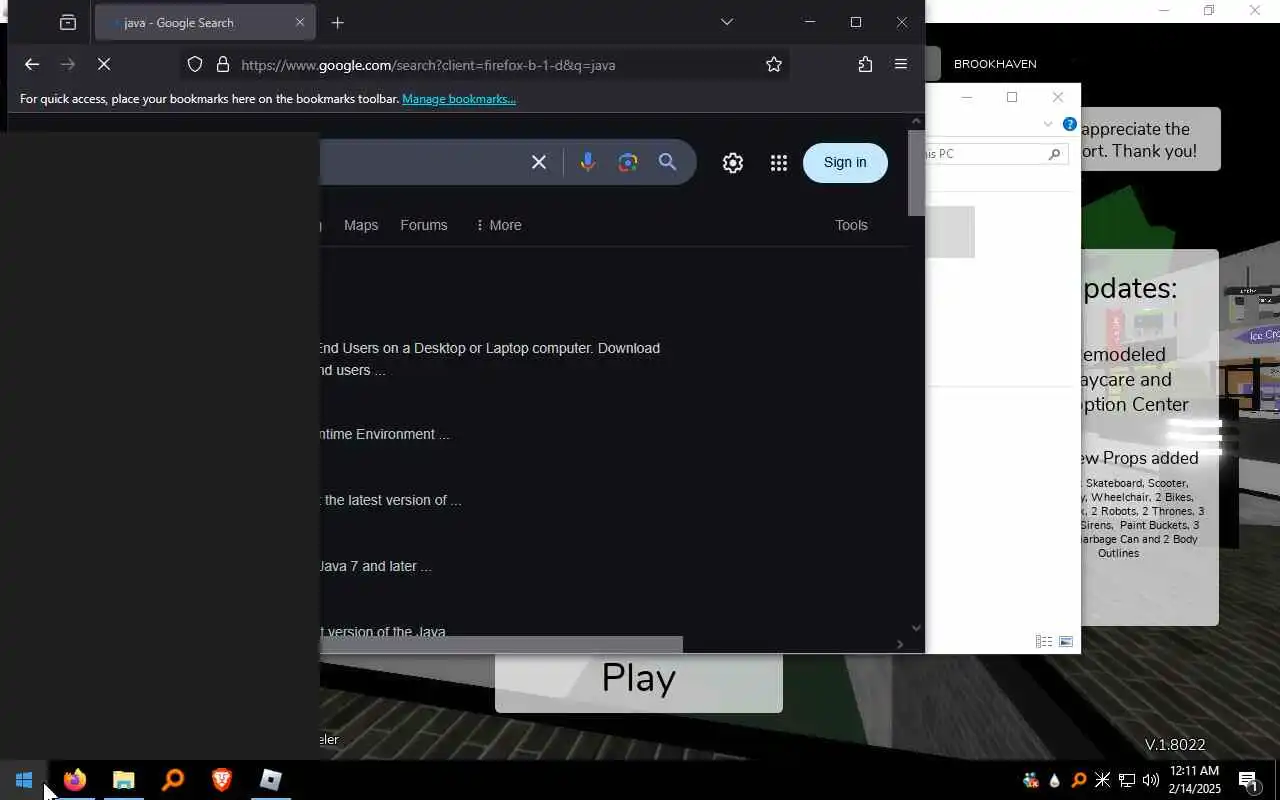Click result text 'the latest version of ...'
Screen dimensions: 1280x800
click(x=393, y=500)
